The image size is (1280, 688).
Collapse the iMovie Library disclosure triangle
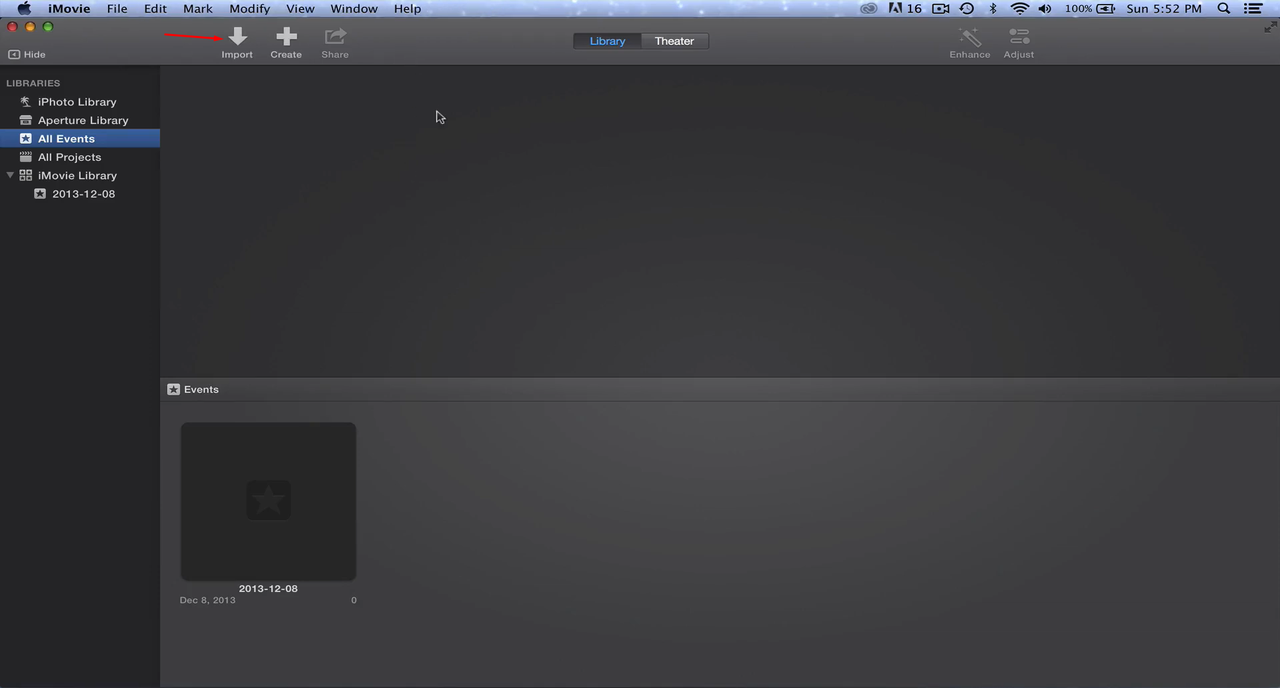(x=10, y=175)
